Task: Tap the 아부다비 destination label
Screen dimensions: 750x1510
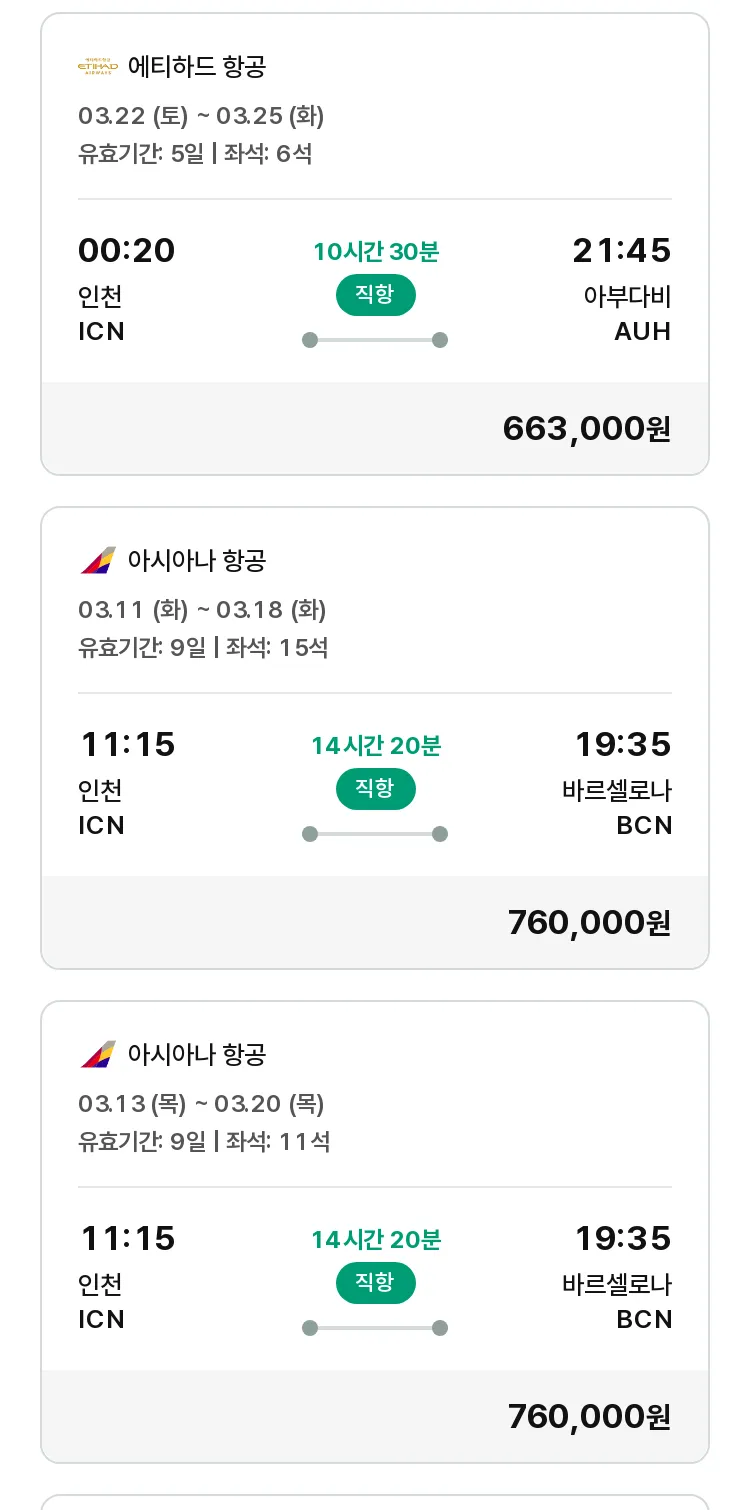Action: 627,297
